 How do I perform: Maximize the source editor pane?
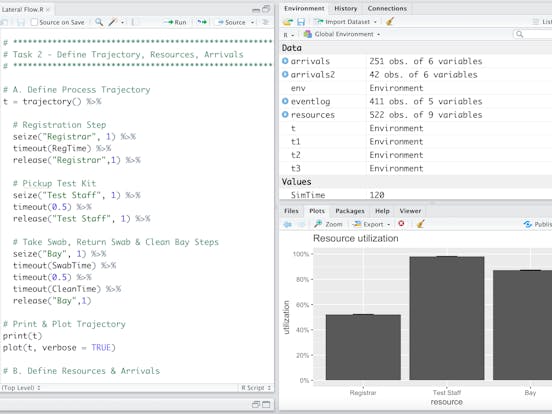pos(266,9)
